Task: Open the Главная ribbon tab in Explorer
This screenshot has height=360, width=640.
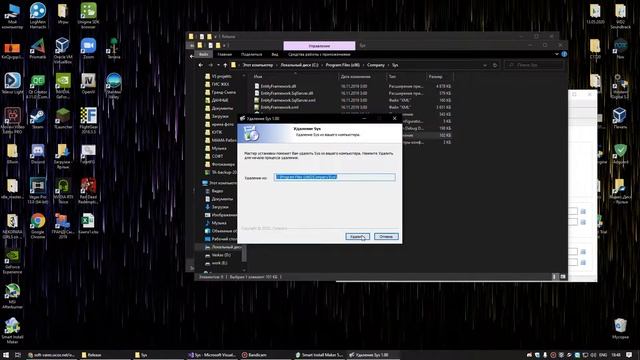Action: tap(224, 54)
